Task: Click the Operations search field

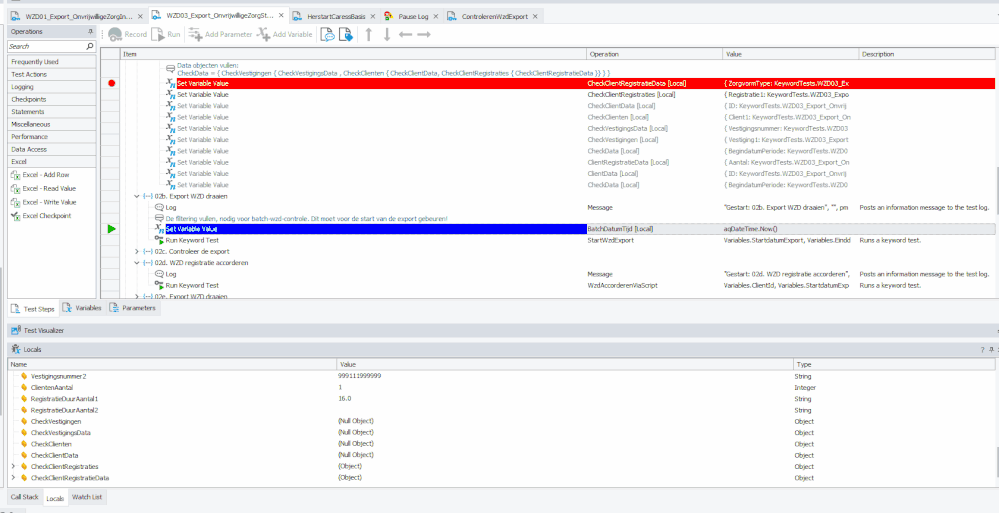Action: 45,46
